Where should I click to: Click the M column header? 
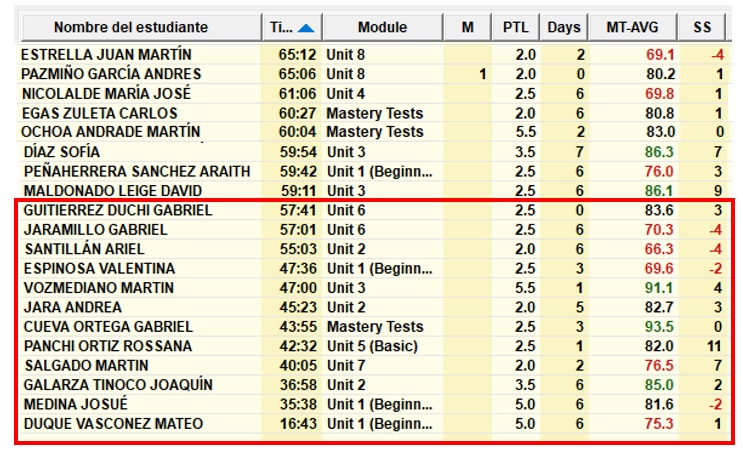(467, 27)
